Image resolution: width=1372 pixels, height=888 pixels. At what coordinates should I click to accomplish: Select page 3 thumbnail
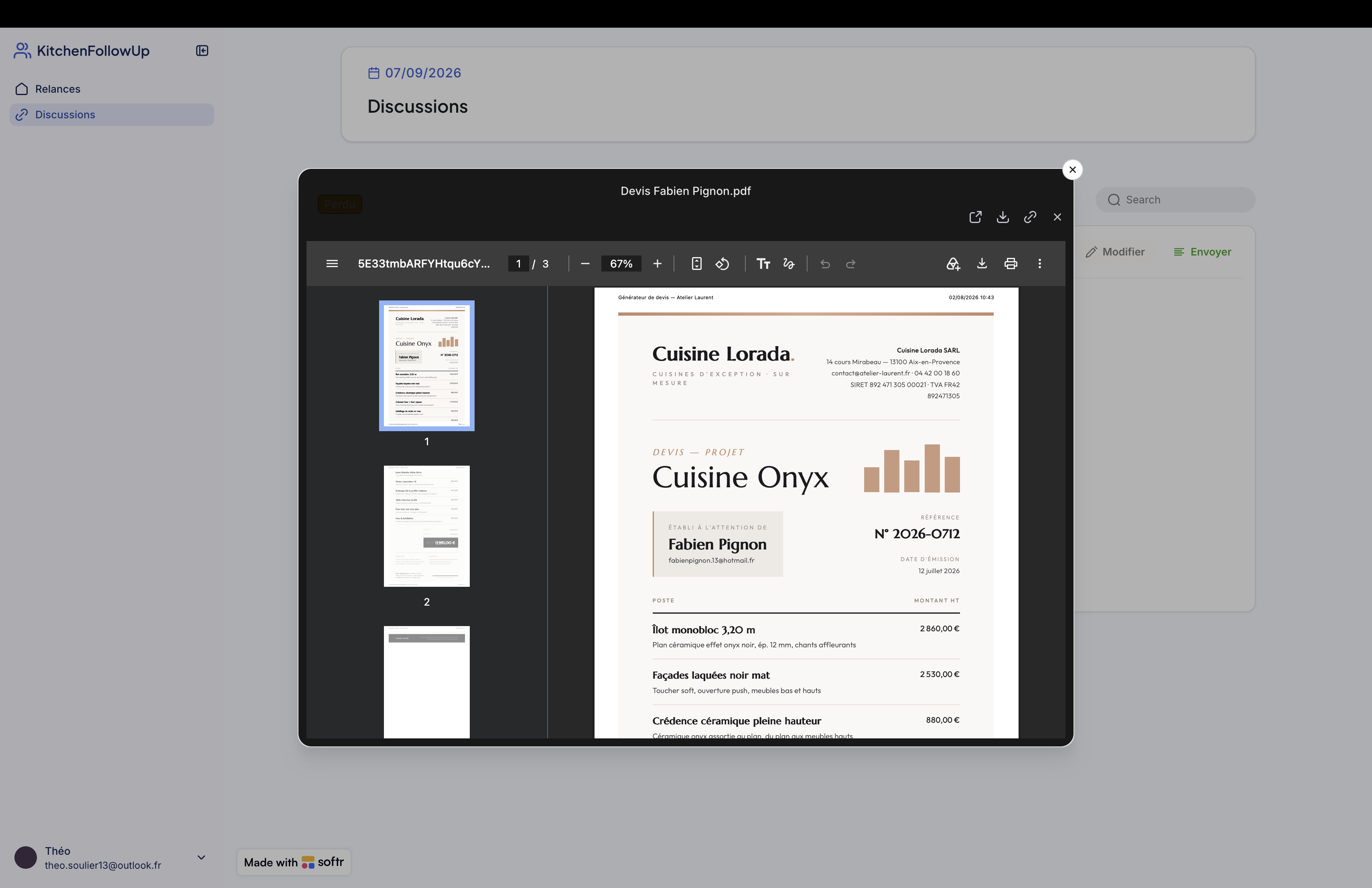426,682
